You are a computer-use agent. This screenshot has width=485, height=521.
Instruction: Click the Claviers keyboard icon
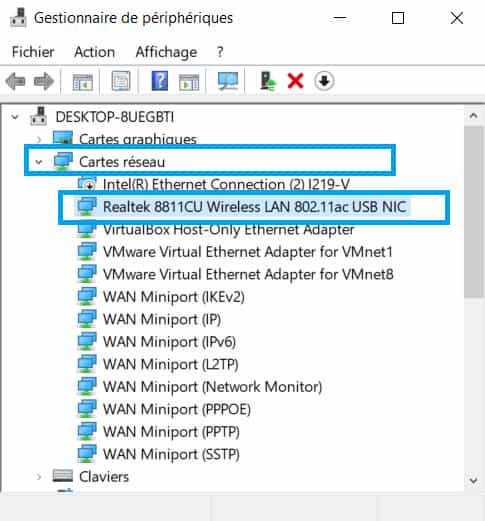(63, 476)
